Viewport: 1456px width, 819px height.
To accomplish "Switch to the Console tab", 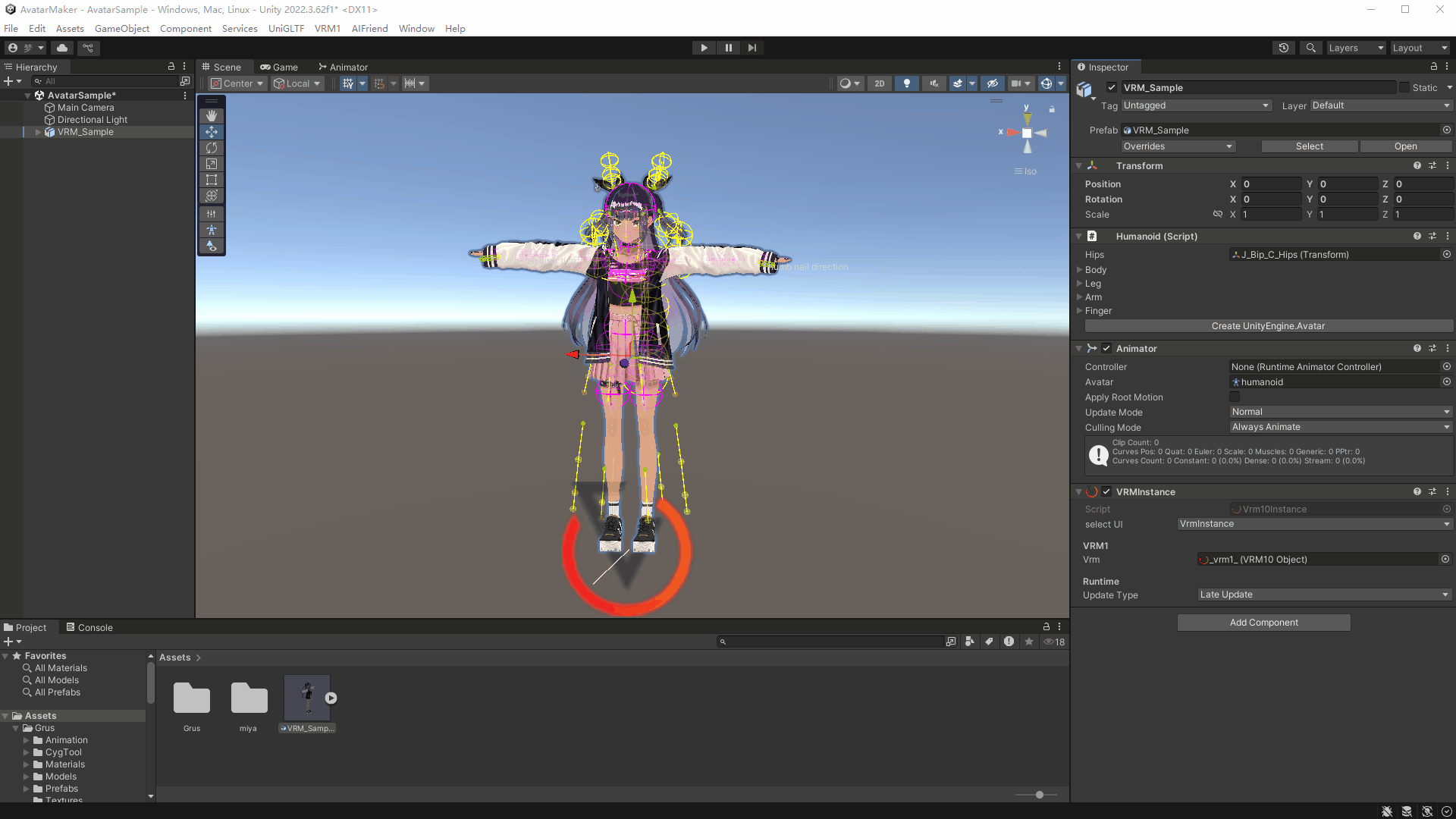I will click(89, 628).
